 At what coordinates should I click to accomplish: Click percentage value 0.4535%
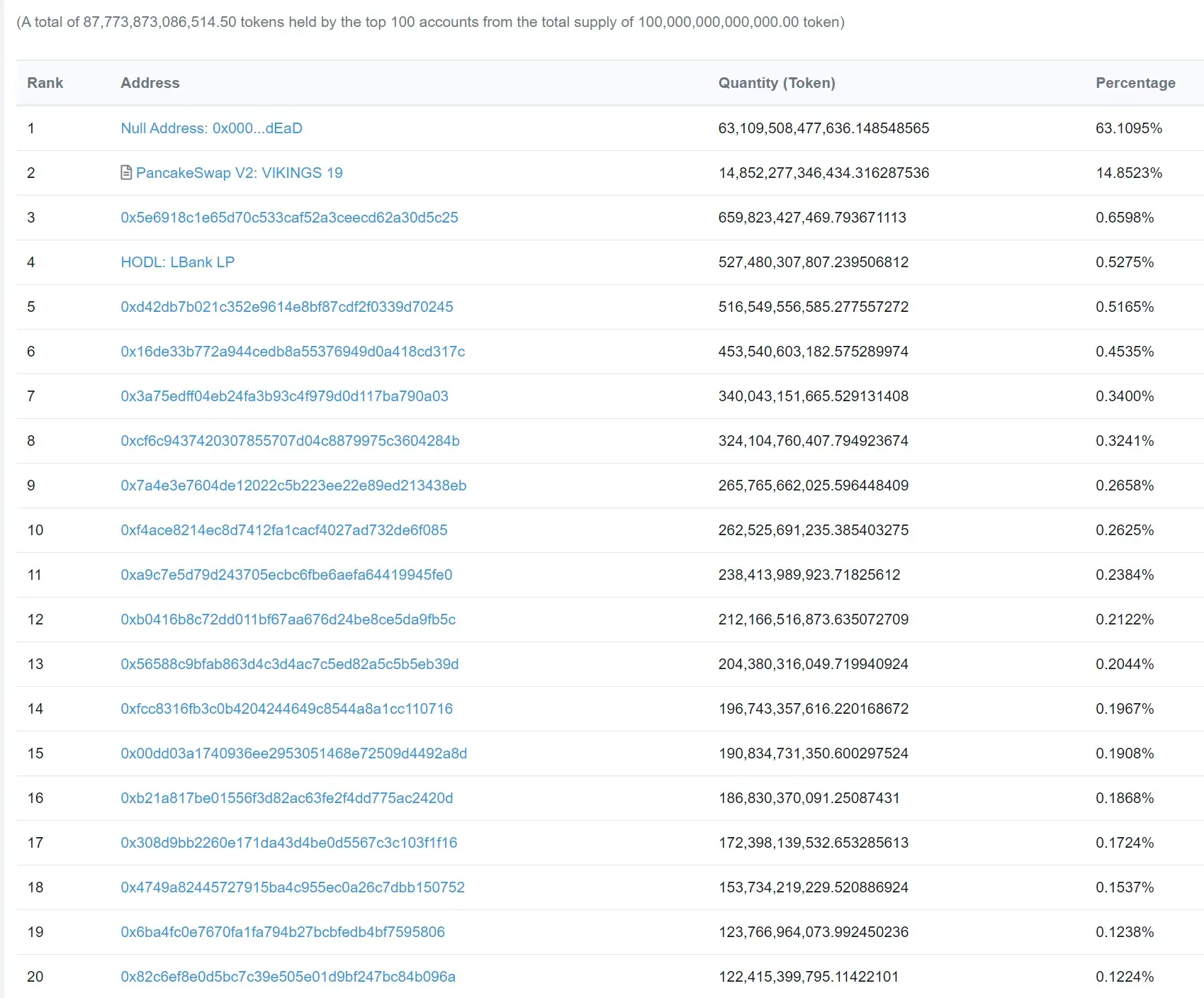1125,352
